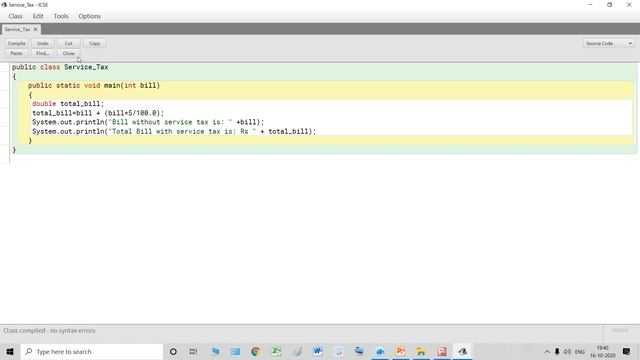Click the 'public class Service_Tax' code line
Screen dimensions: 640x360
point(60,67)
